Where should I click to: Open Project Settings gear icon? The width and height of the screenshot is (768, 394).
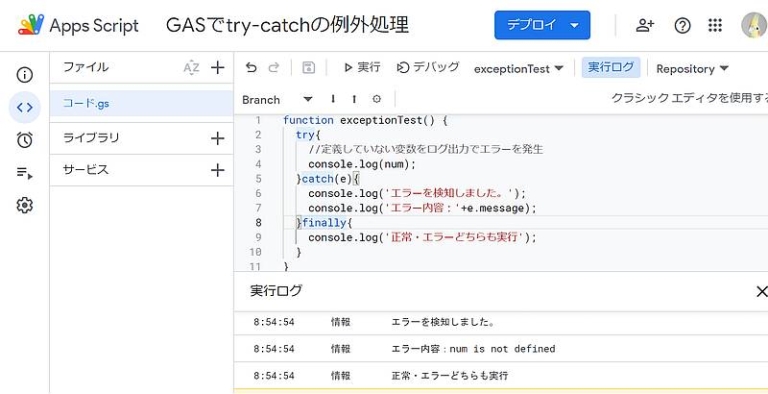pos(24,205)
